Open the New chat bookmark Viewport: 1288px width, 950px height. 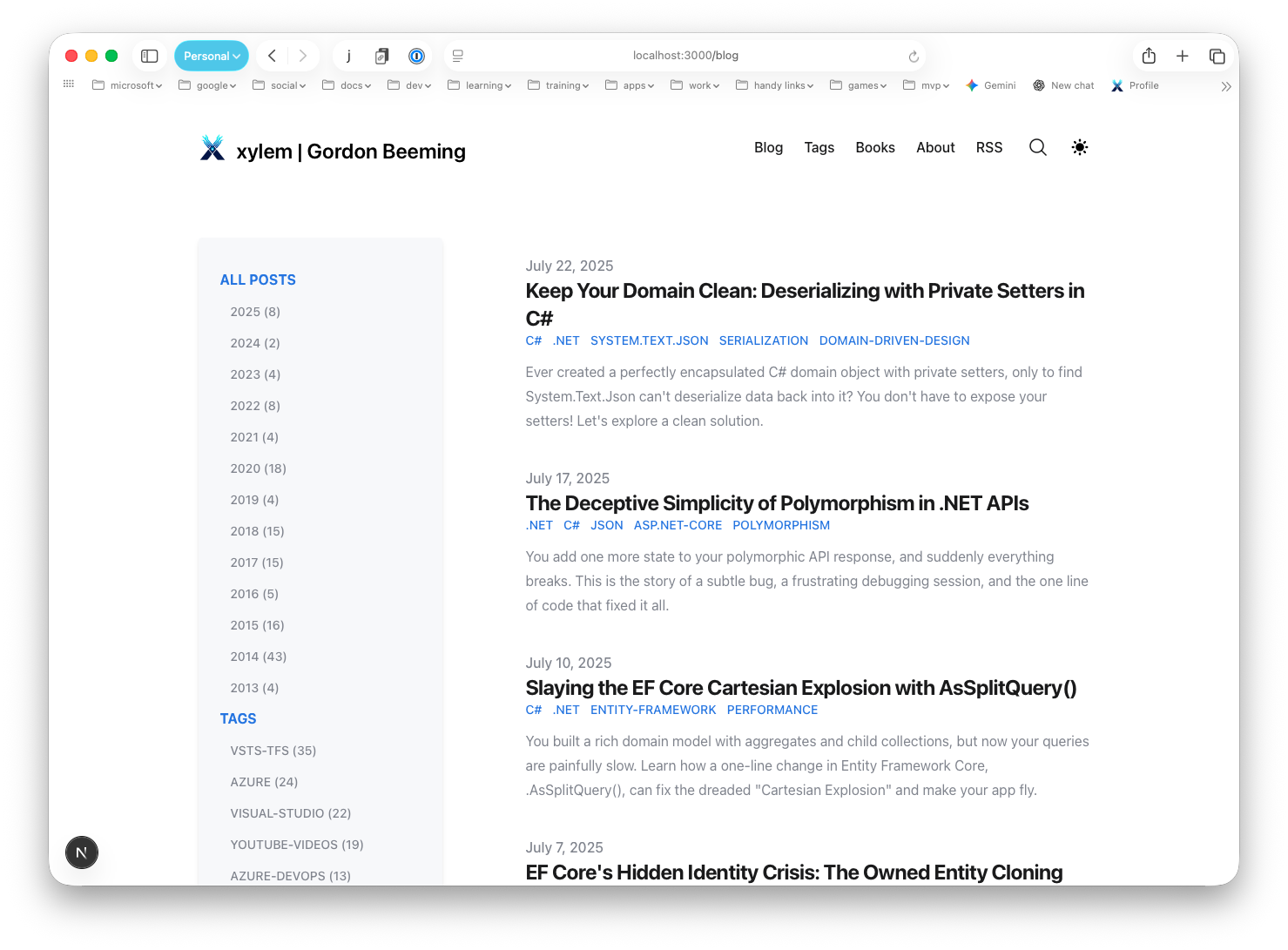(1063, 85)
